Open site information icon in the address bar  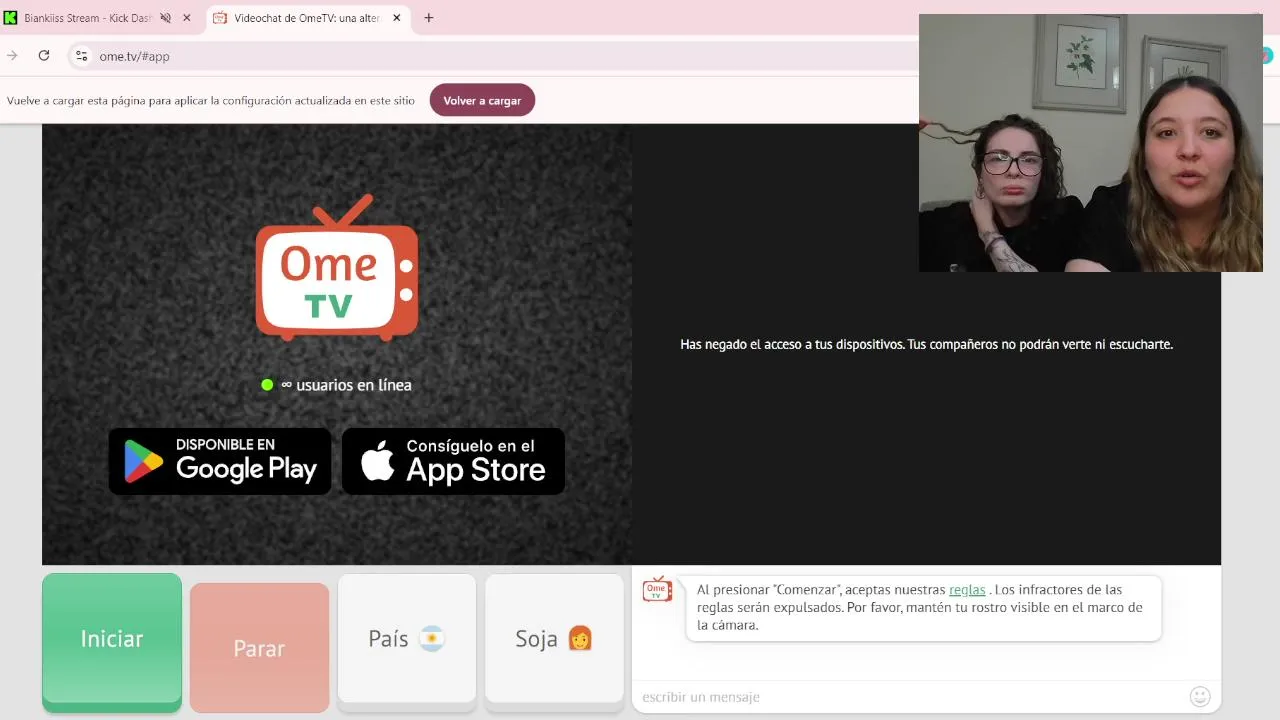(82, 56)
